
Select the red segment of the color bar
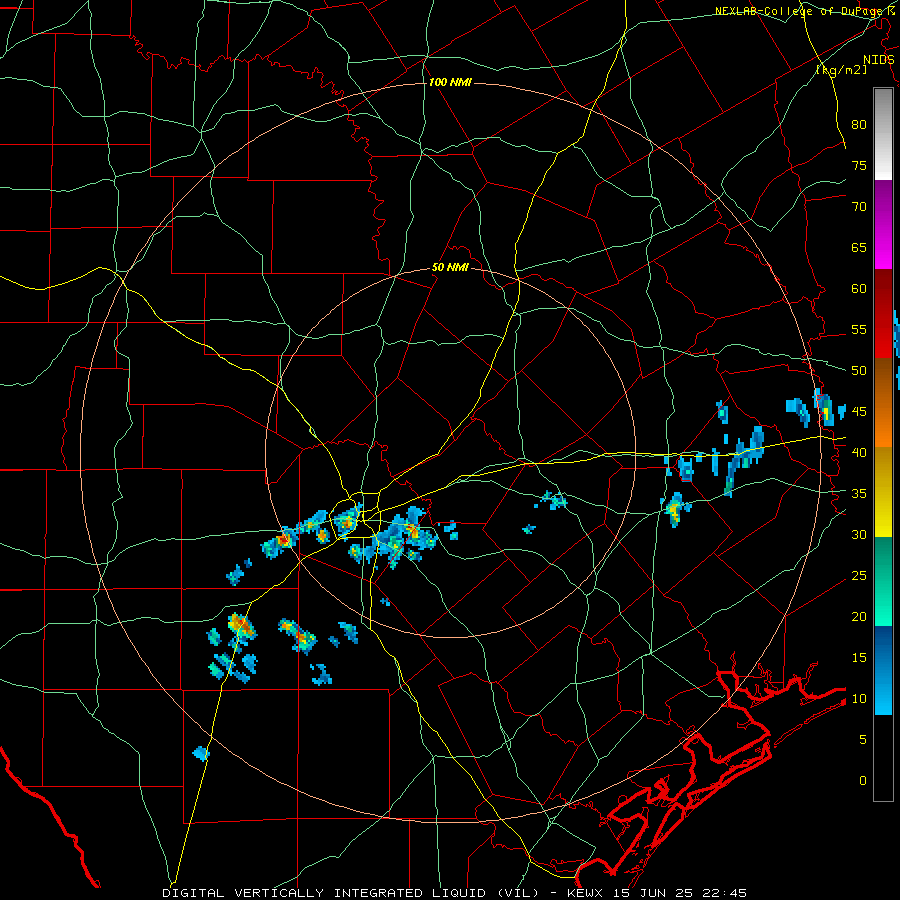(x=883, y=314)
